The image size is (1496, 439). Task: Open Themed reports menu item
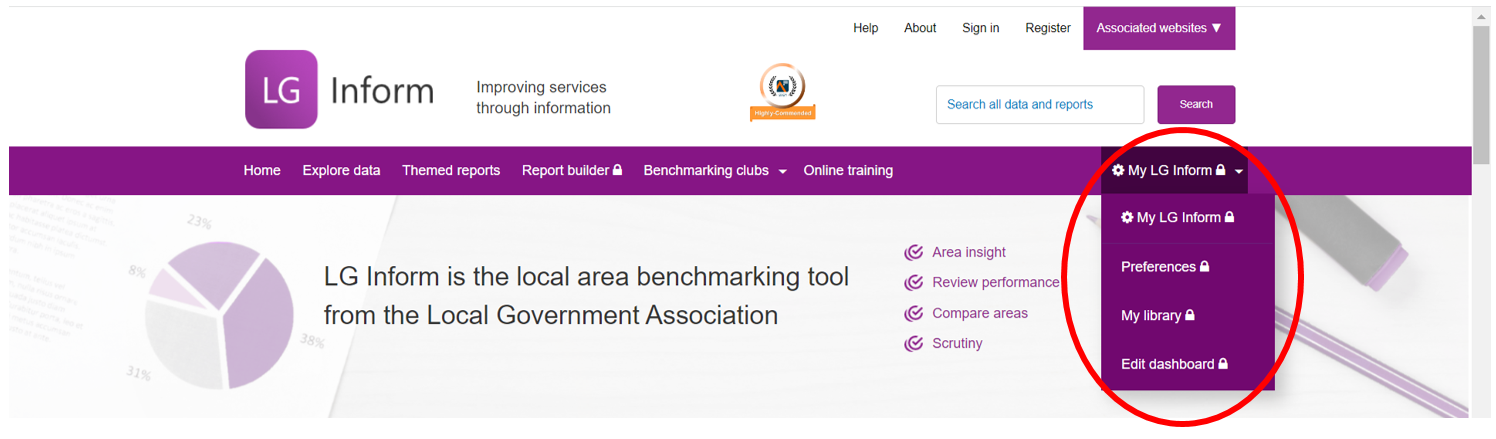click(x=451, y=171)
